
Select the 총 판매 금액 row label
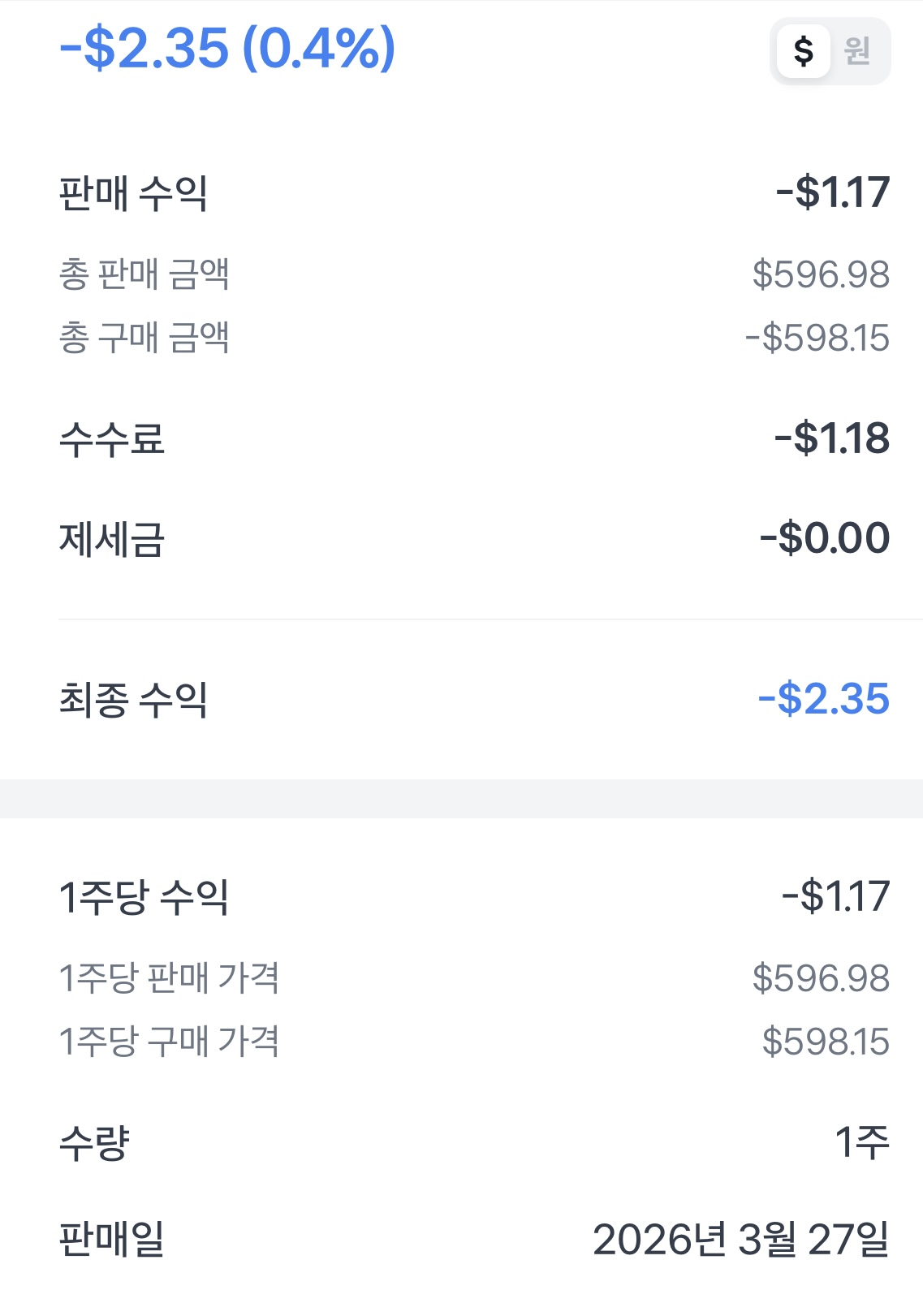pos(144,274)
